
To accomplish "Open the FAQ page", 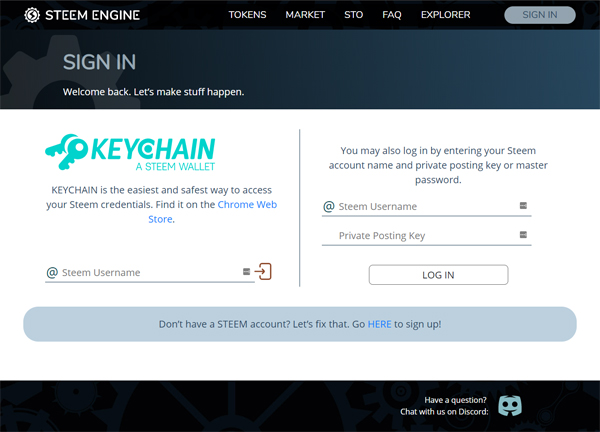I will coord(392,16).
